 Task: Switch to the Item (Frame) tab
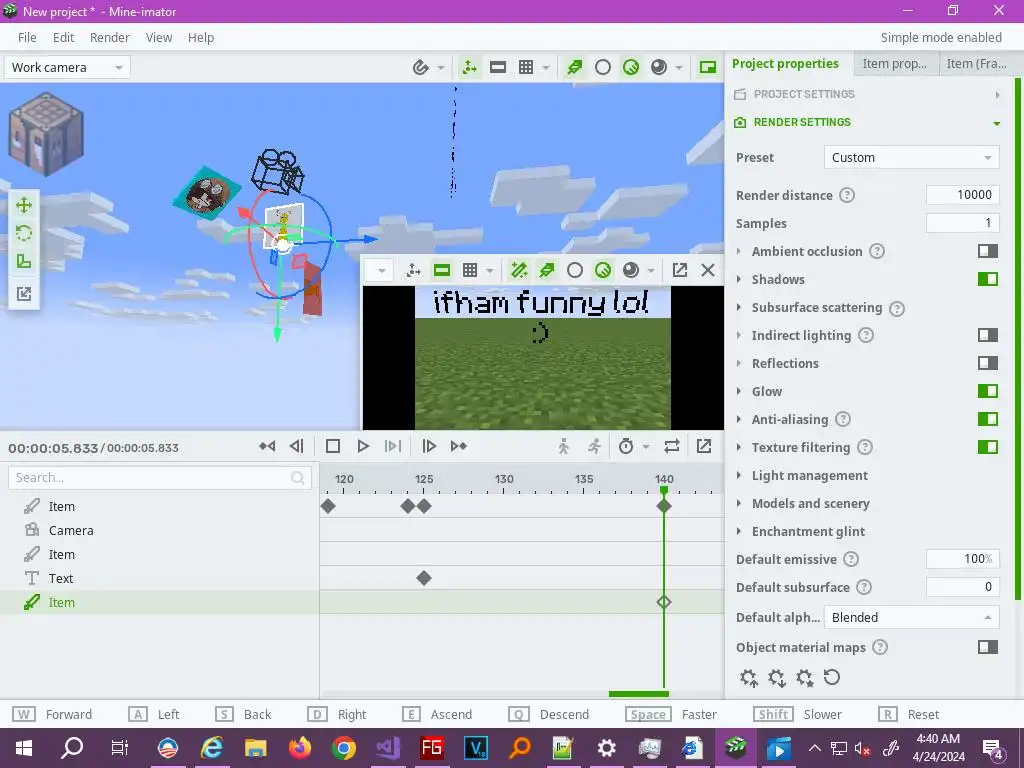(976, 63)
